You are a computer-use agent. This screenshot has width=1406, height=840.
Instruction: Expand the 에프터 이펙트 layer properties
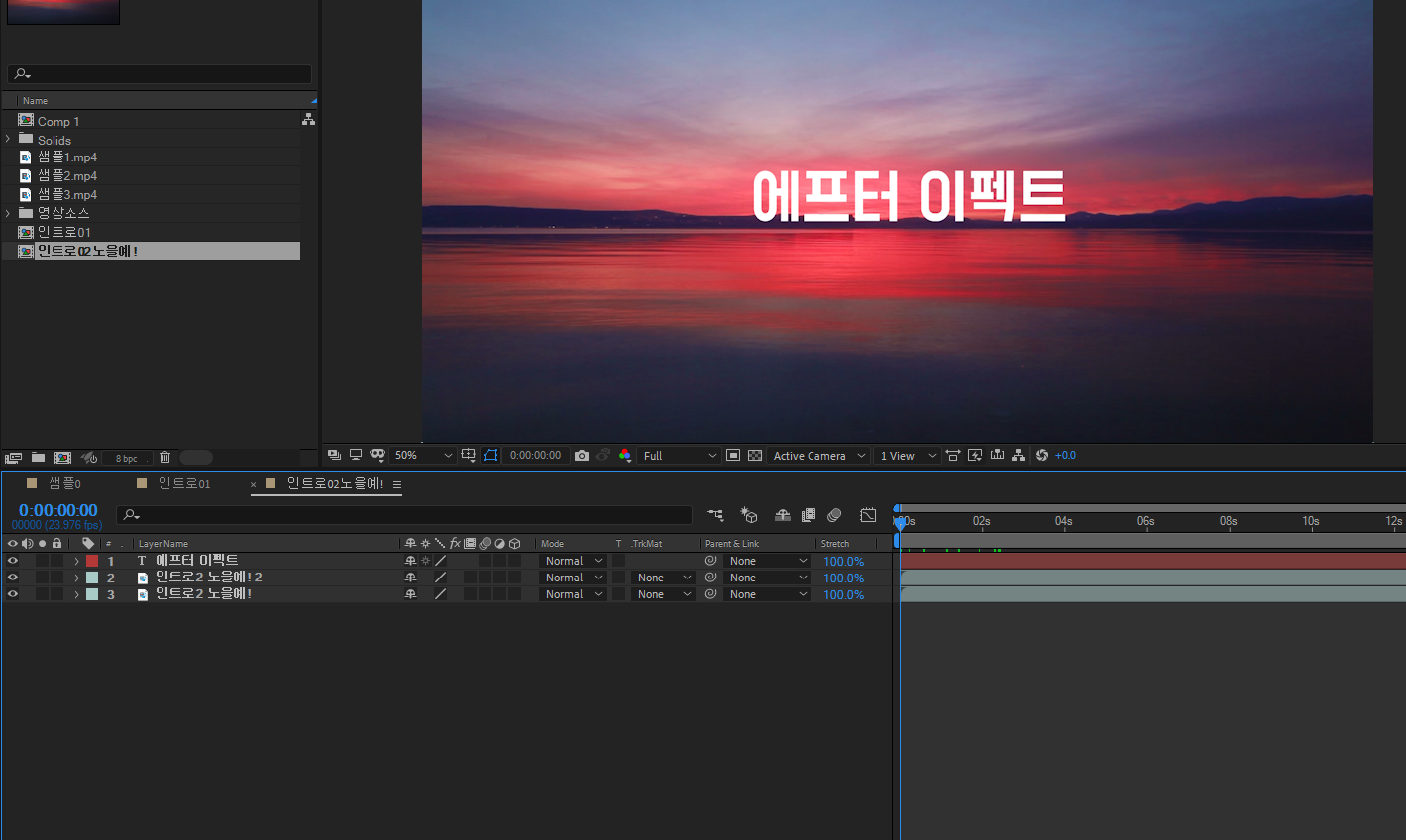(x=76, y=561)
